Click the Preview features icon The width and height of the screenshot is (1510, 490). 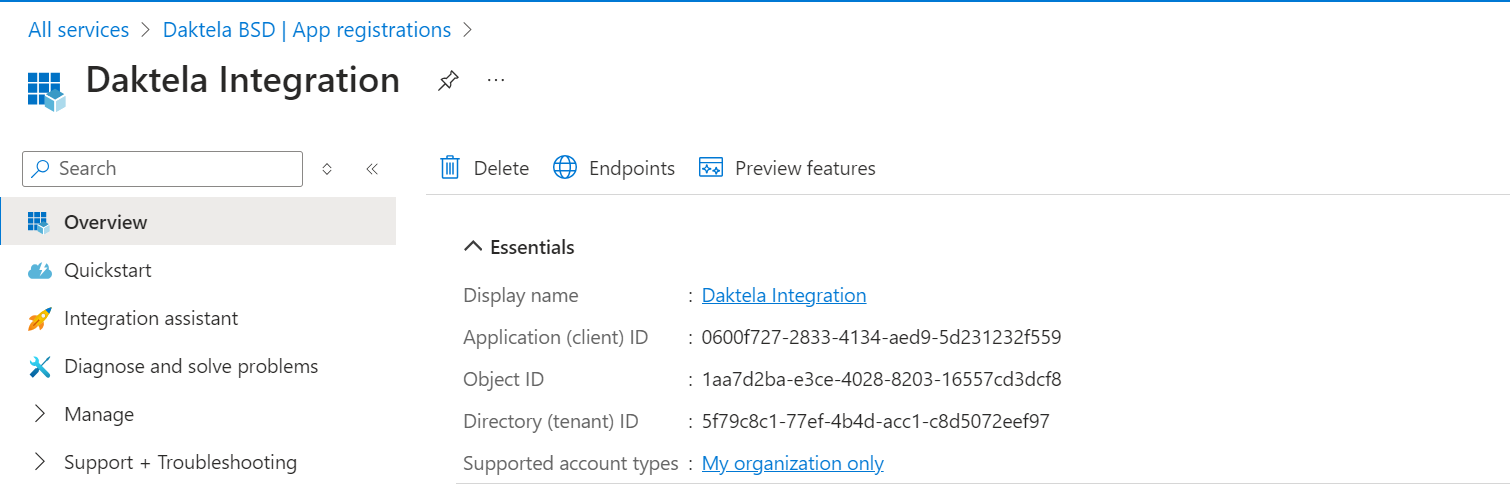[711, 168]
